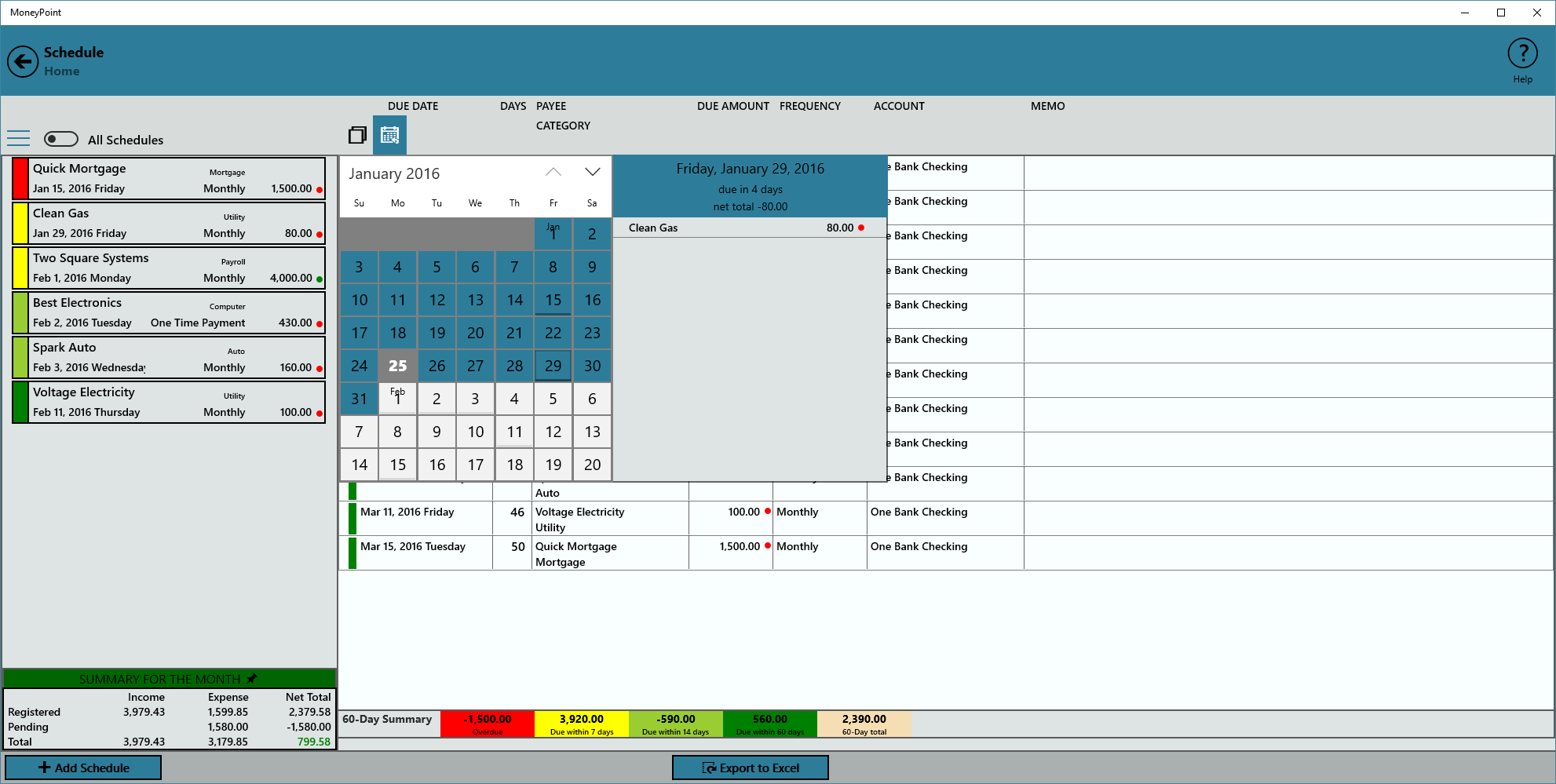This screenshot has width=1556, height=784.
Task: Select January 8 in the calendar
Action: click(x=553, y=267)
